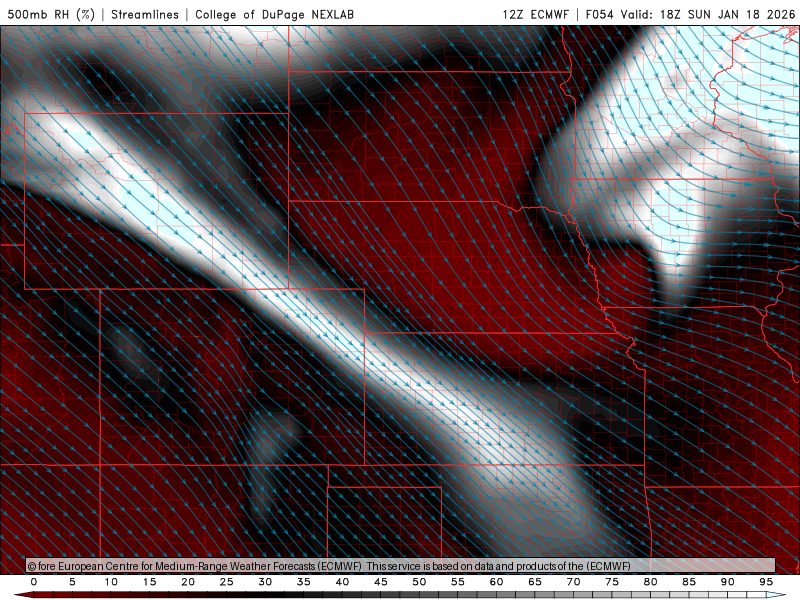Click the '95' color scale label

pos(766,582)
